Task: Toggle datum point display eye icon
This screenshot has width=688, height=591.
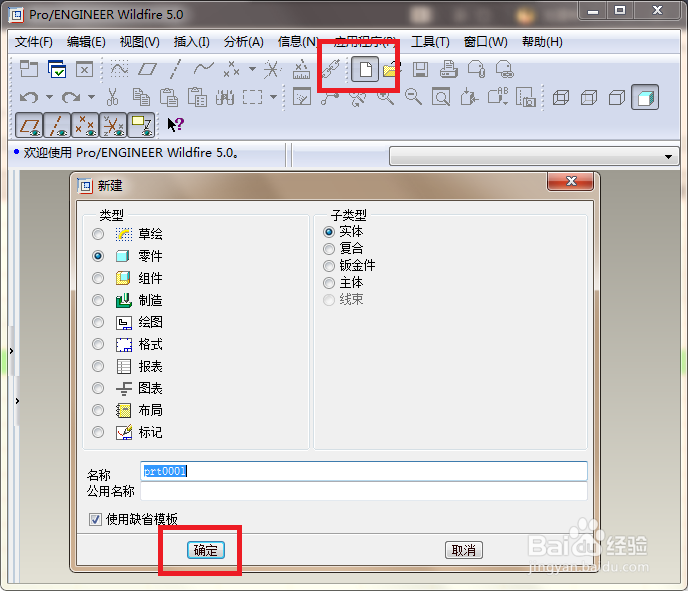Action: point(85,125)
